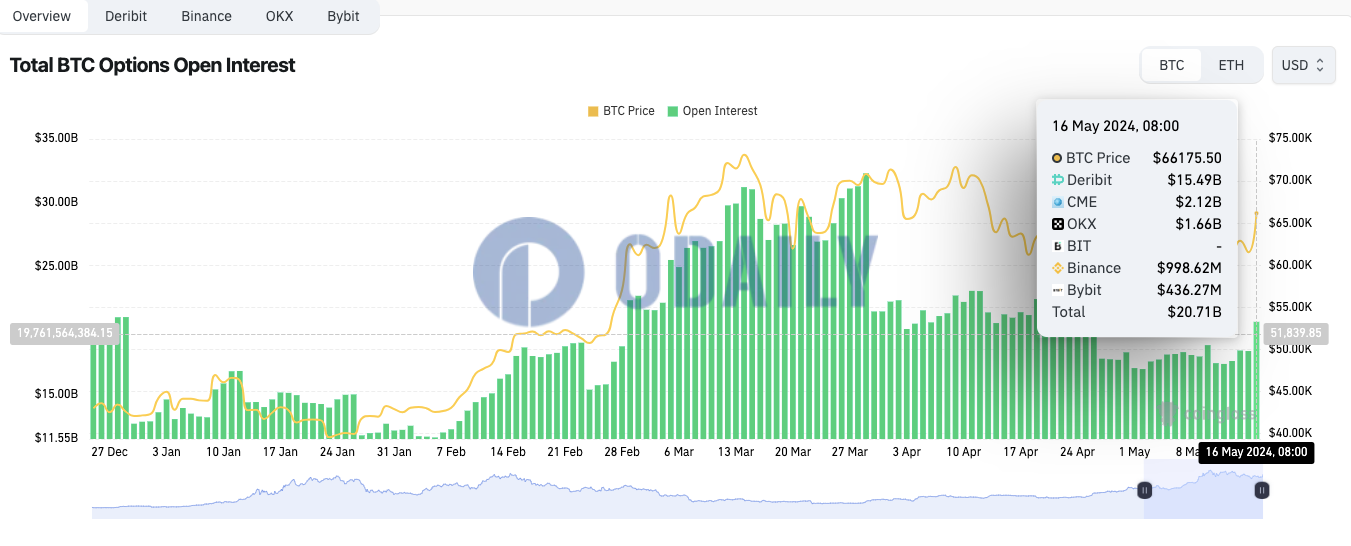Click the BIT icon in tooltip

click(x=1057, y=246)
